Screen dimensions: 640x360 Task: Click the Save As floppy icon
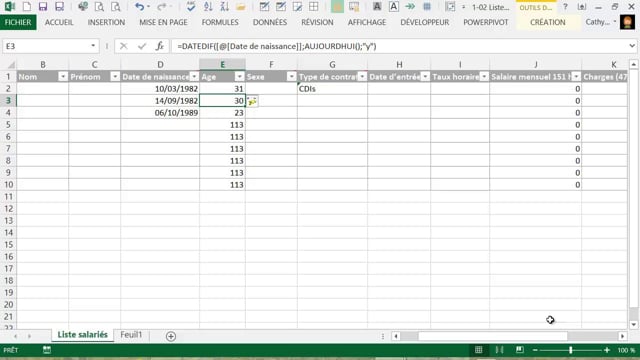pyautogui.click(x=60, y=7)
